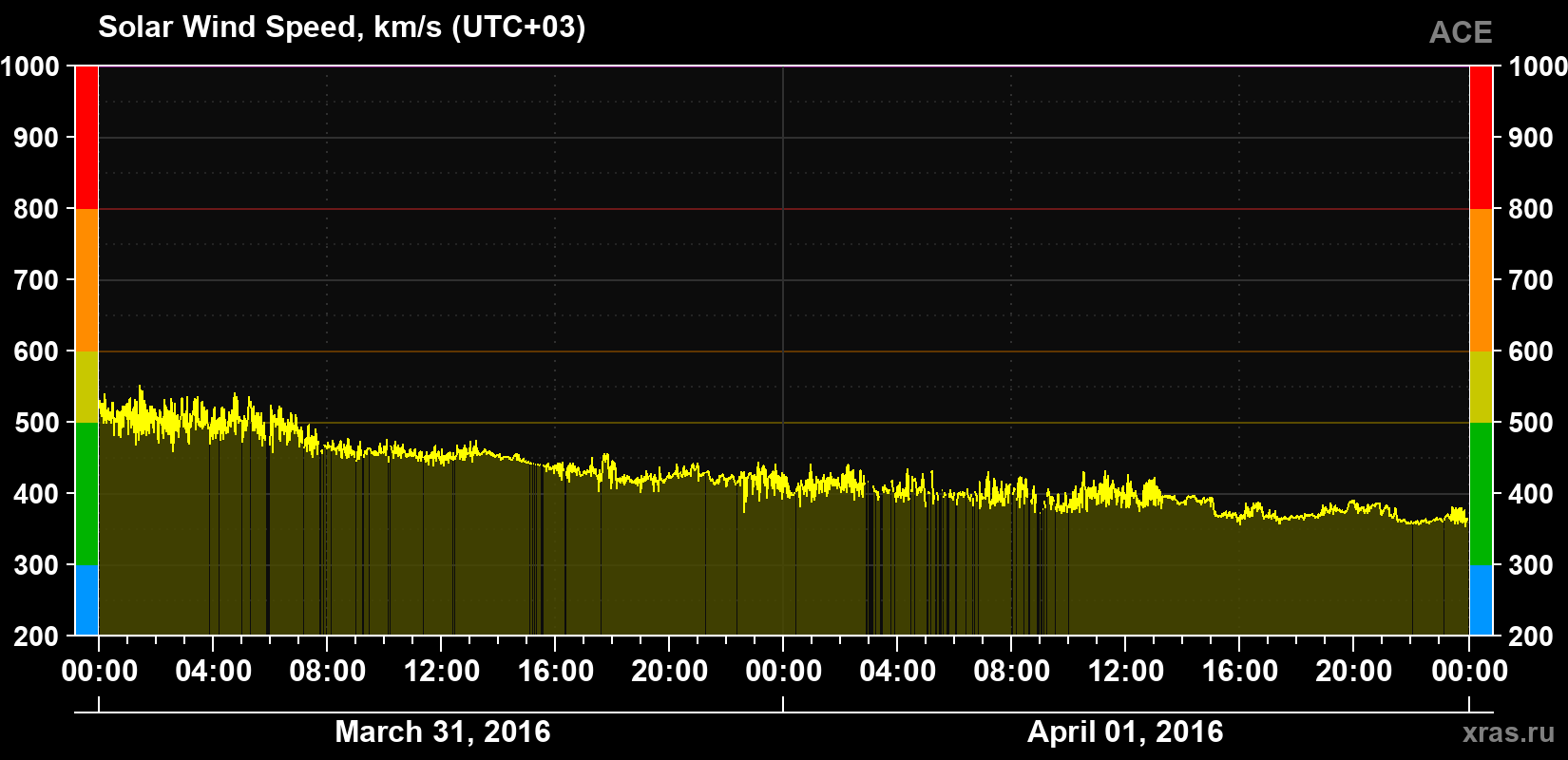Pick the 12:00 time label for March 31
1568x760 pixels.
click(442, 672)
